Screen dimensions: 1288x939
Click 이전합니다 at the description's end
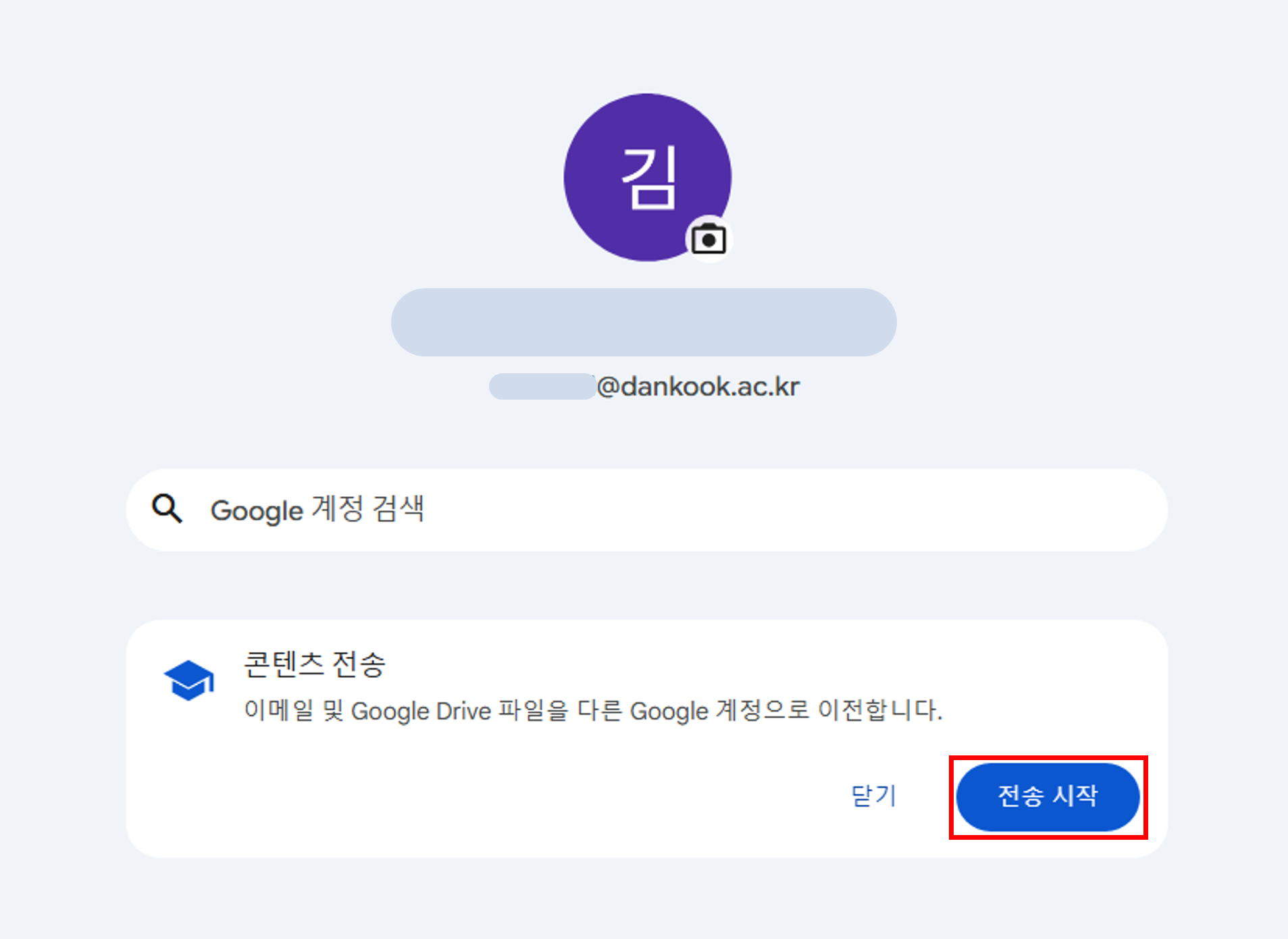click(x=879, y=711)
